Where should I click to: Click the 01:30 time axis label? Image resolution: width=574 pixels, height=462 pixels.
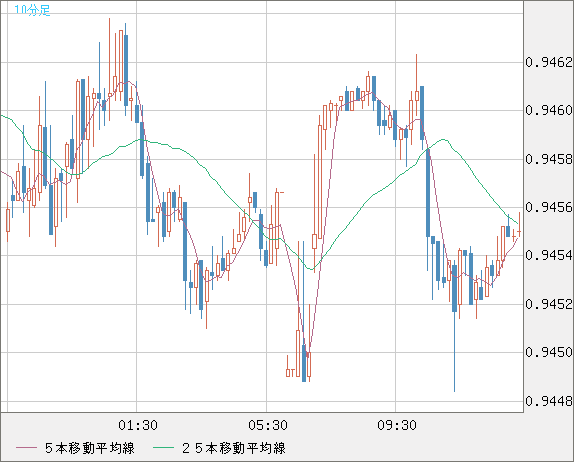click(x=138, y=425)
